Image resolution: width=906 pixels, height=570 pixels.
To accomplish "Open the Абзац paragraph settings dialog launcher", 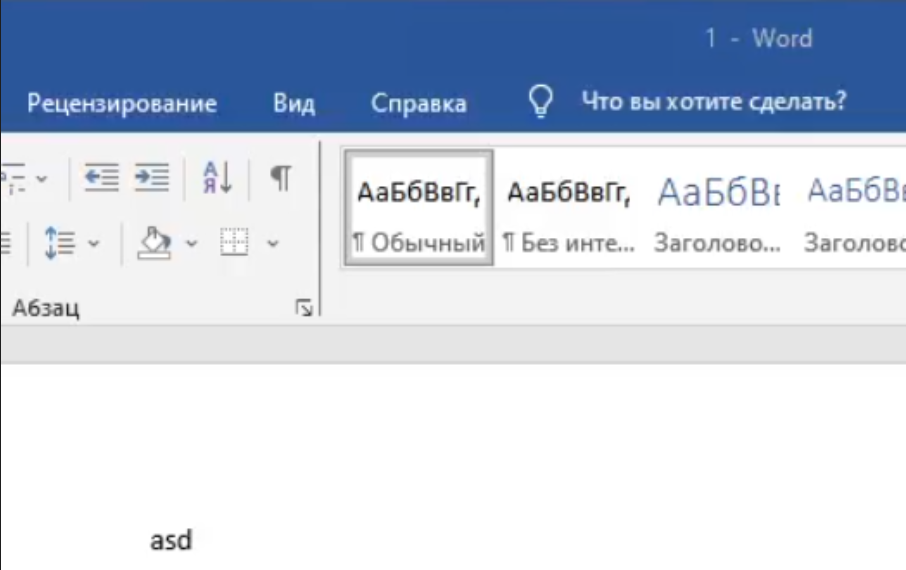I will pyautogui.click(x=304, y=308).
